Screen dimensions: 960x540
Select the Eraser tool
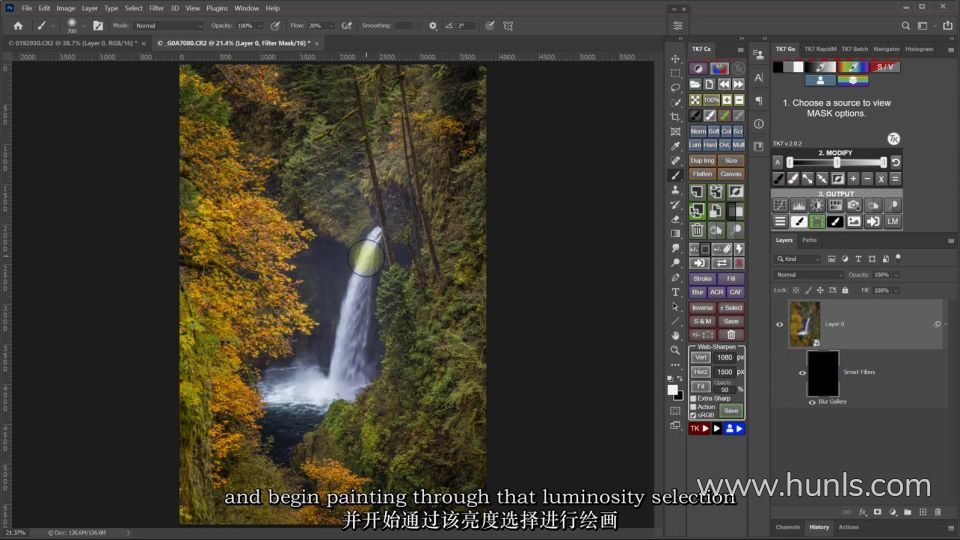tap(675, 219)
